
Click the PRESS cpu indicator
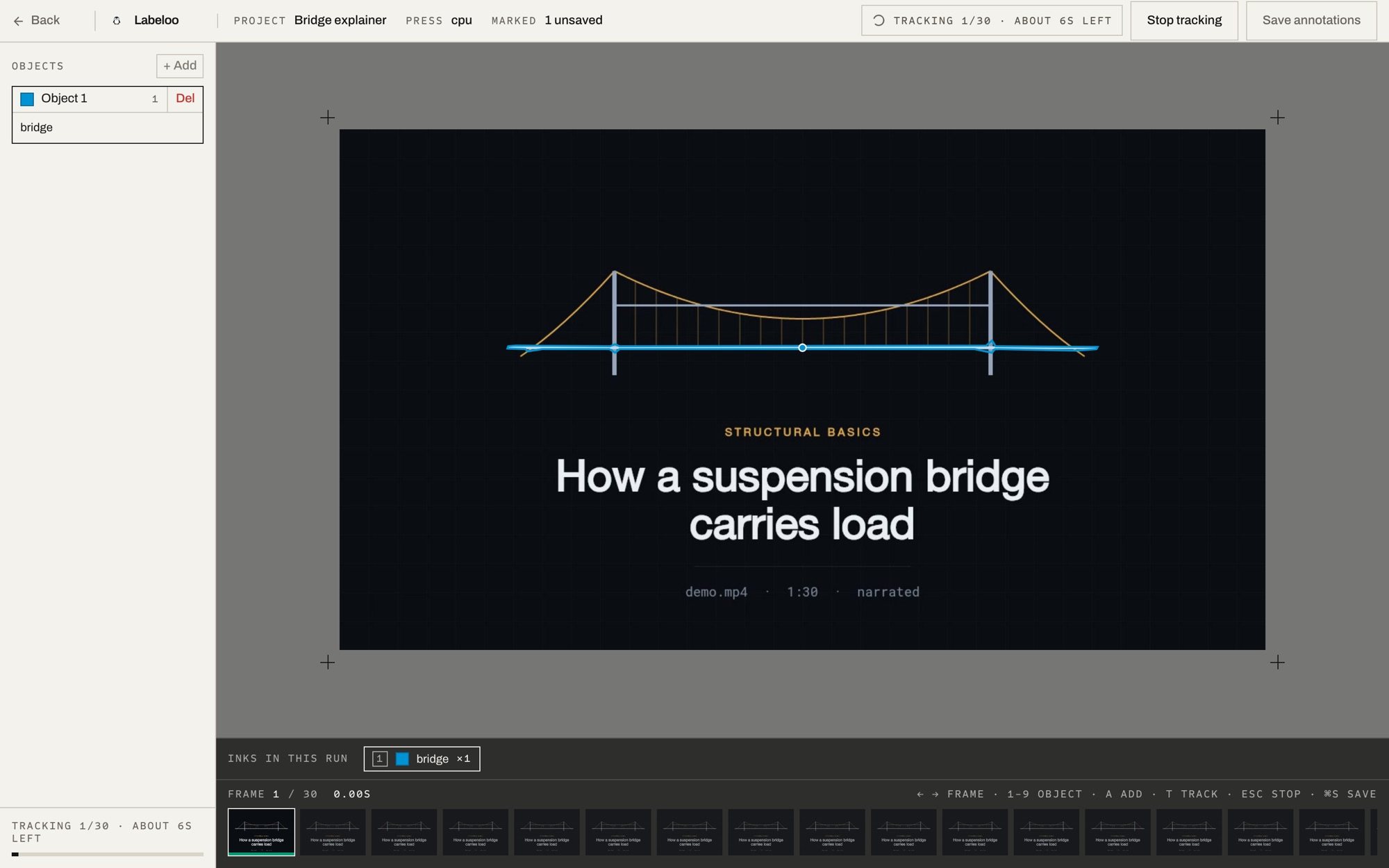[x=439, y=21]
